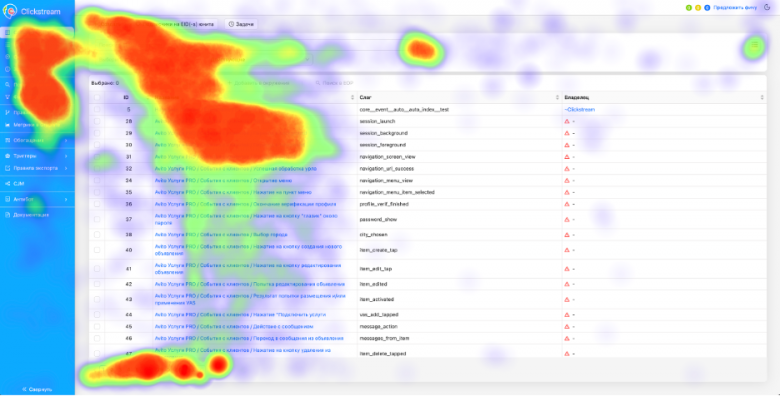Check the checkbox for row ID 36
Image resolution: width=780 pixels, height=396 pixels.
point(97,204)
